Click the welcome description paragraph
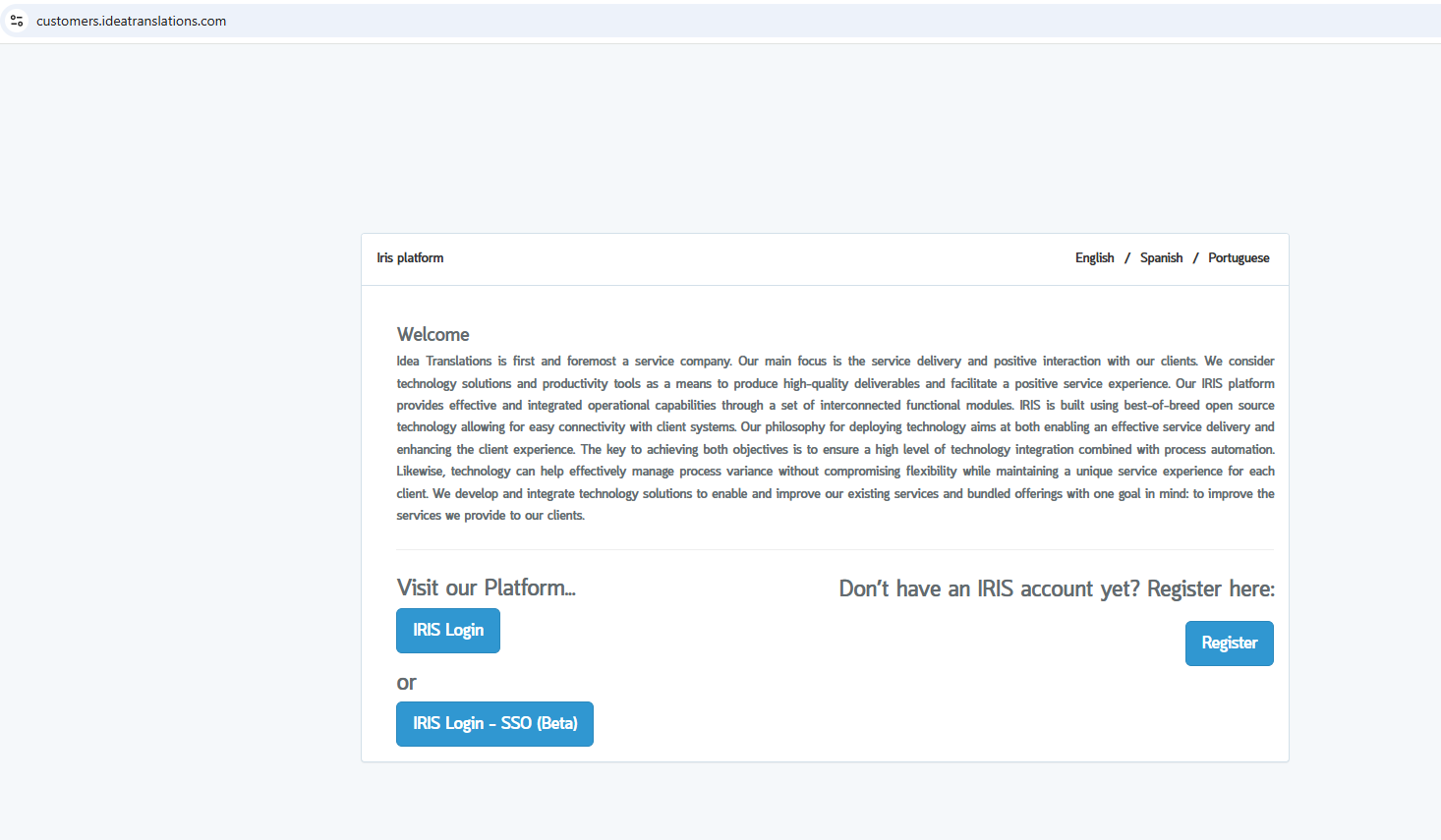Screen dimensions: 1441x840 pyautogui.click(x=835, y=438)
